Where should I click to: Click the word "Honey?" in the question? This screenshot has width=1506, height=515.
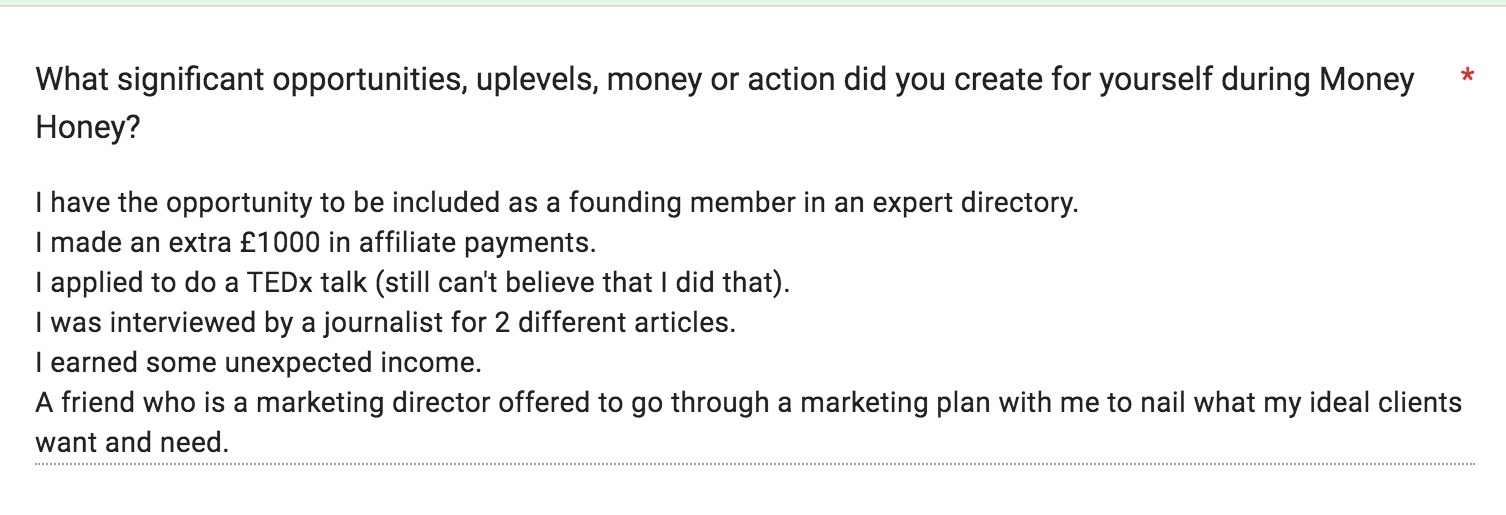click(x=87, y=129)
